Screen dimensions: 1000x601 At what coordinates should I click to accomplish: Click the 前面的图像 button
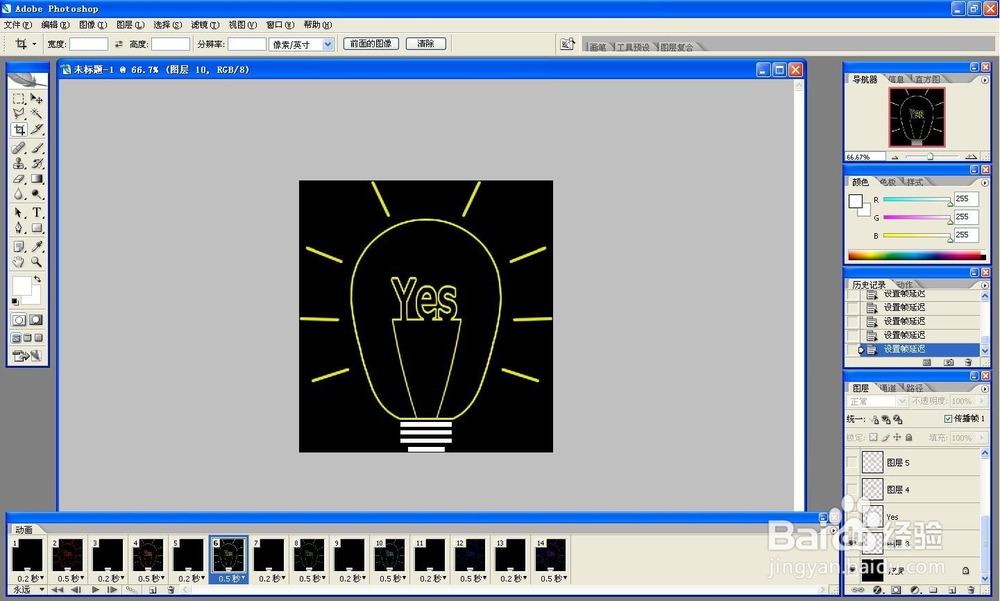point(370,43)
